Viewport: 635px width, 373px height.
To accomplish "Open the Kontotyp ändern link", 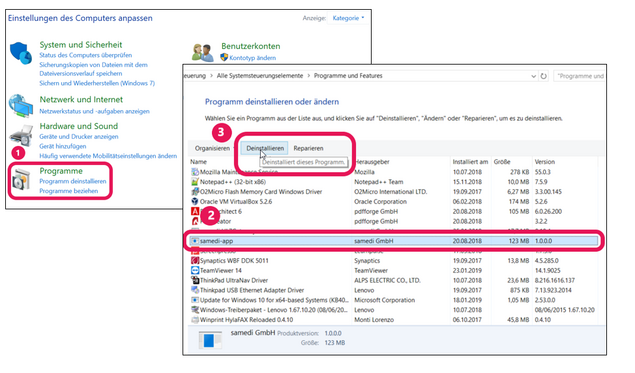I will pyautogui.click(x=252, y=58).
